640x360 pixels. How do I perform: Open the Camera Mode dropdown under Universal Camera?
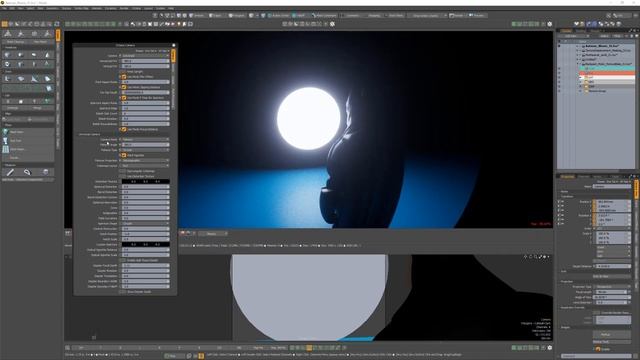click(x=145, y=139)
